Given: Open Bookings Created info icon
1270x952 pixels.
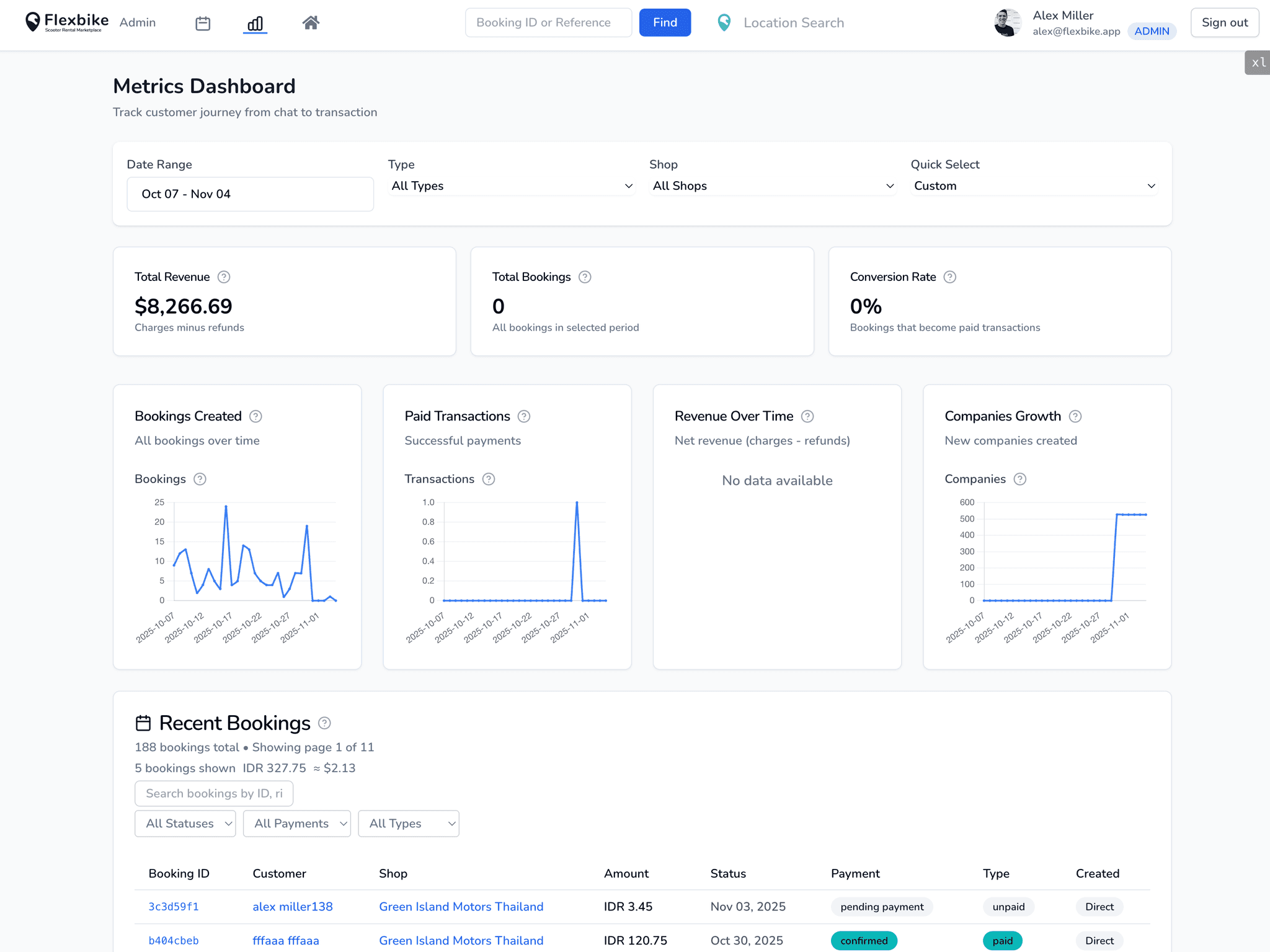Looking at the screenshot, I should coord(255,416).
